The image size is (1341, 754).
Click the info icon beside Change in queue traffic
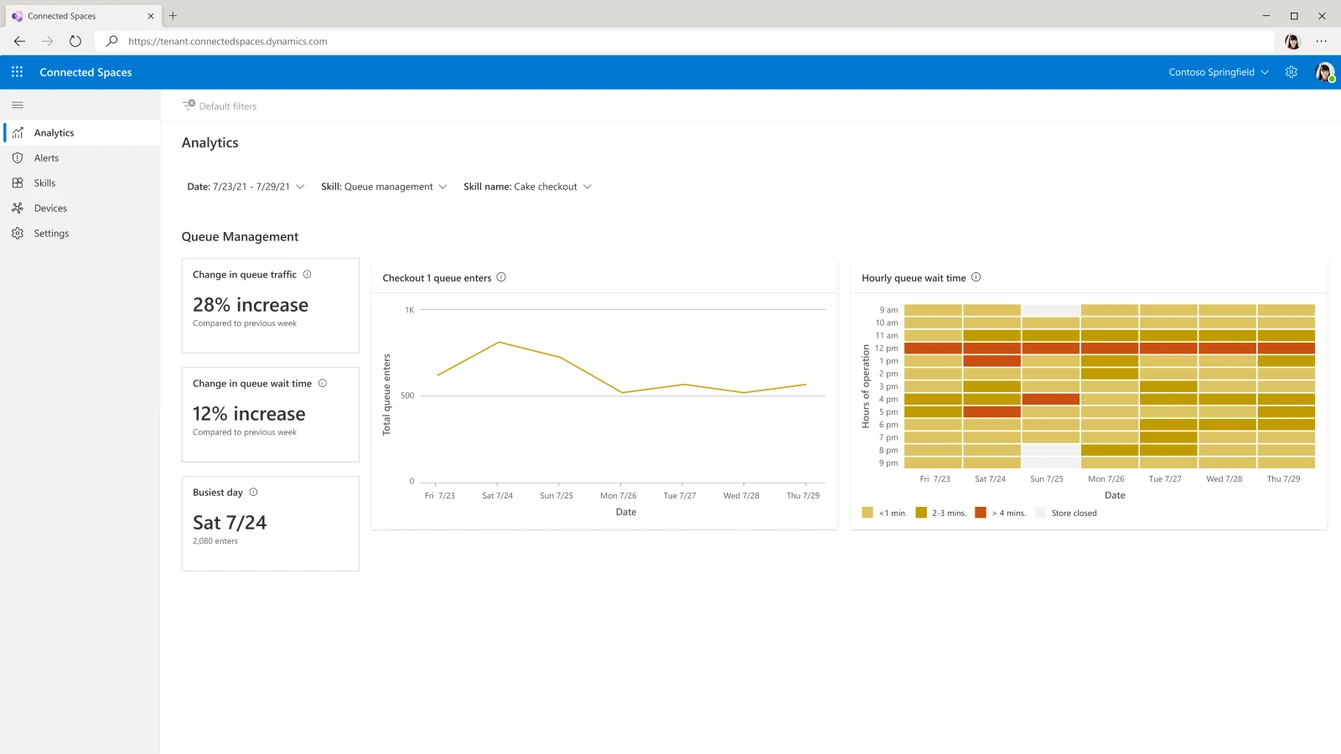(307, 274)
